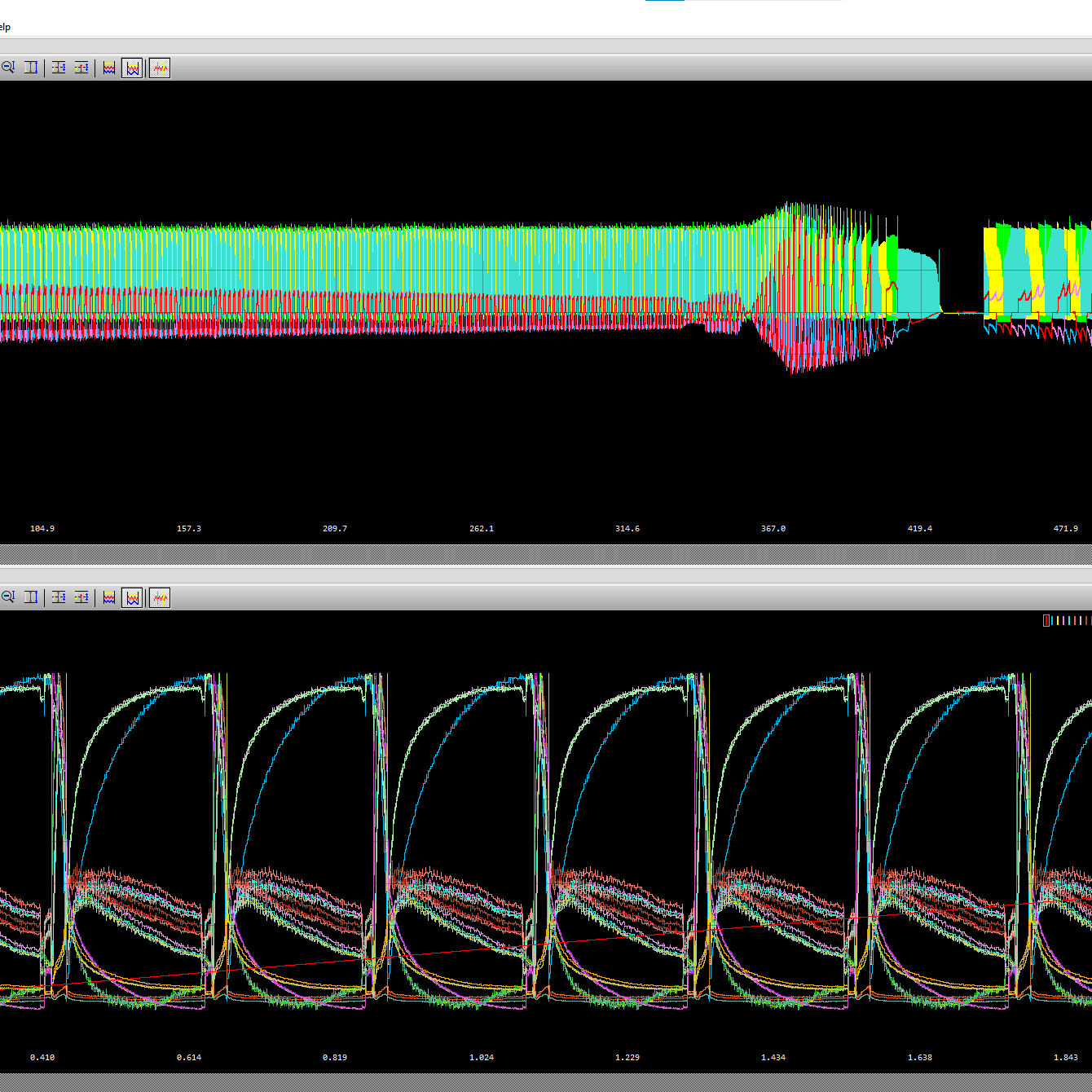Click stacked waveforms icon in upper graph toolbar
Viewport: 1092px width, 1092px height.
(x=109, y=68)
